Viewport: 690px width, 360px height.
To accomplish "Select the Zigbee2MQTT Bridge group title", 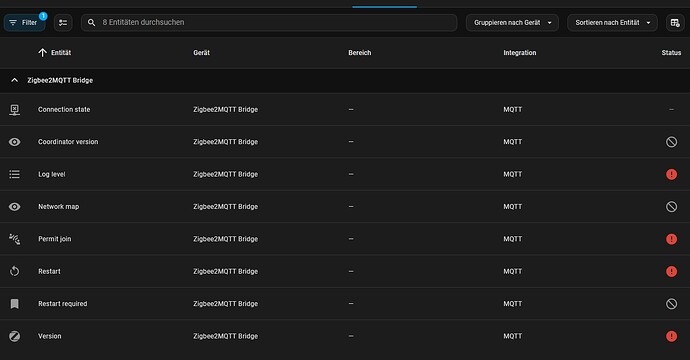I will [x=60, y=81].
